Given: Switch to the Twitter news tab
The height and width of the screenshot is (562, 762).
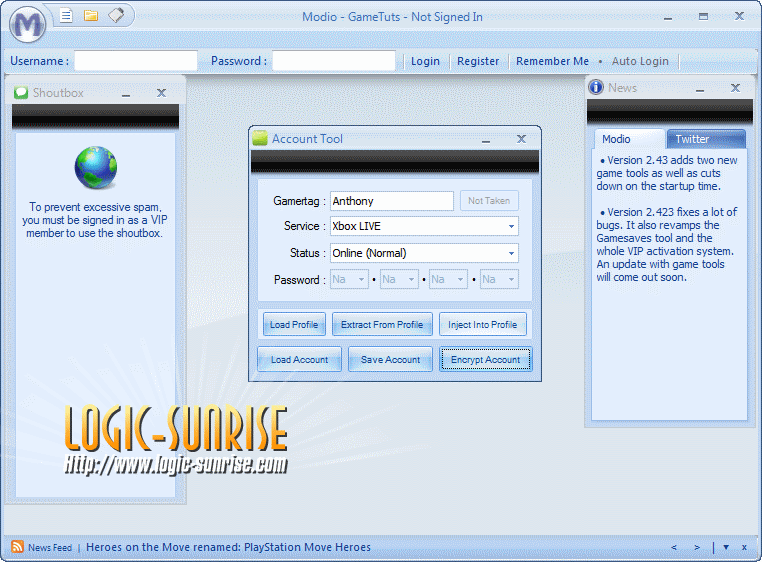Looking at the screenshot, I should [706, 139].
